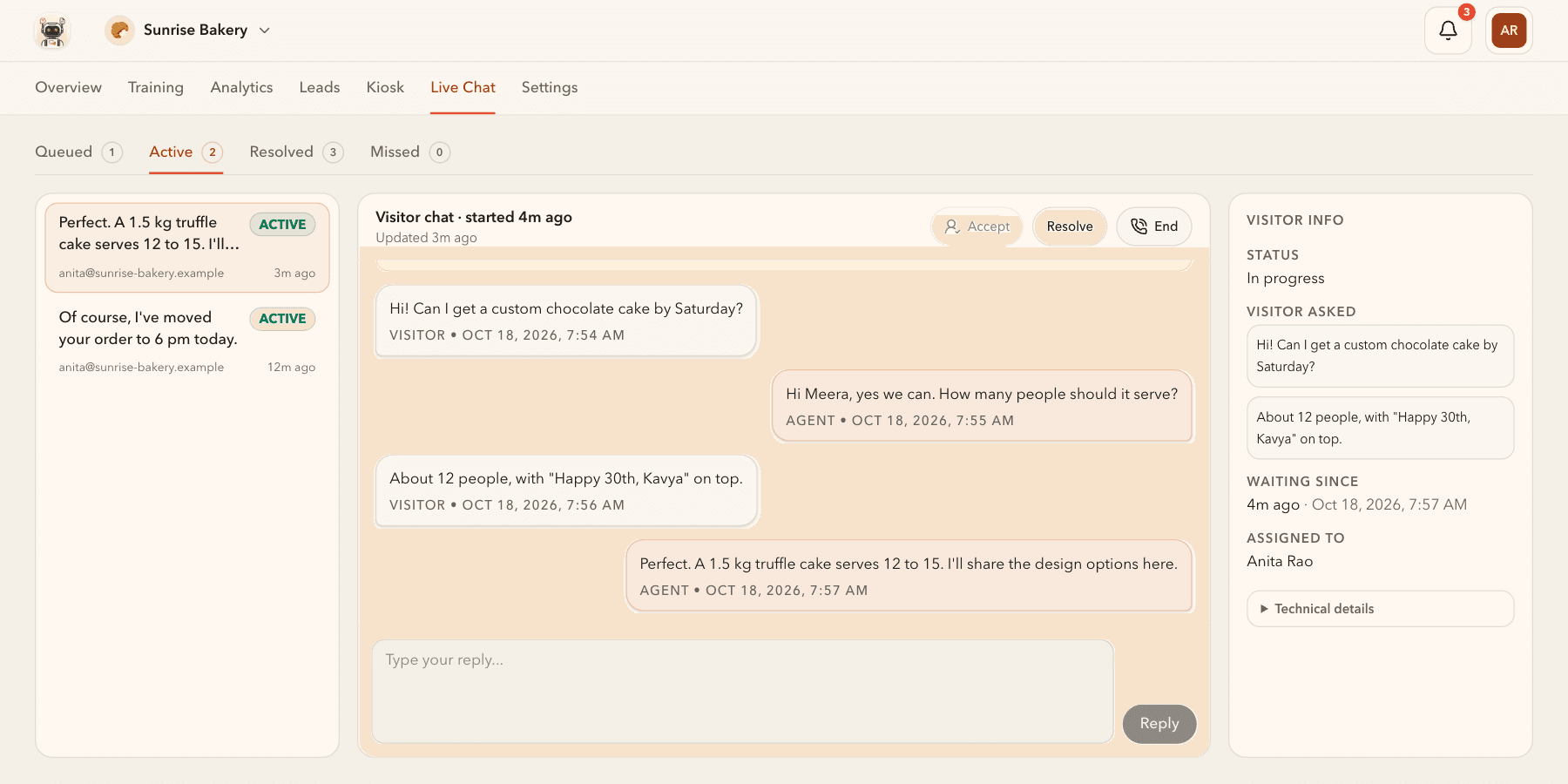Open the notifications bell
The height and width of the screenshot is (784, 1568).
pyautogui.click(x=1448, y=30)
